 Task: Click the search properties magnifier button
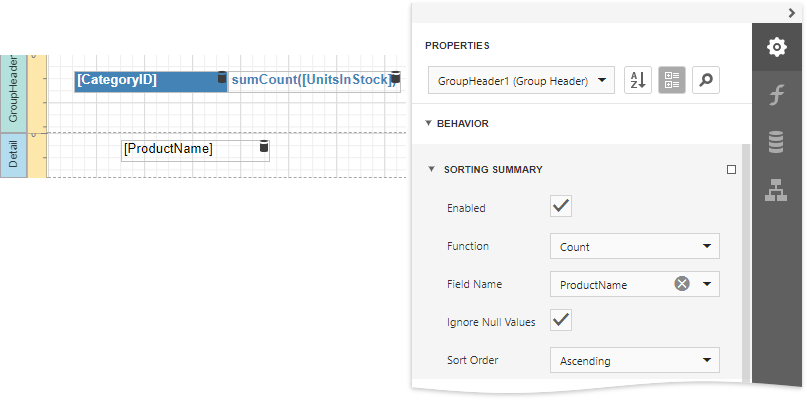click(x=706, y=81)
